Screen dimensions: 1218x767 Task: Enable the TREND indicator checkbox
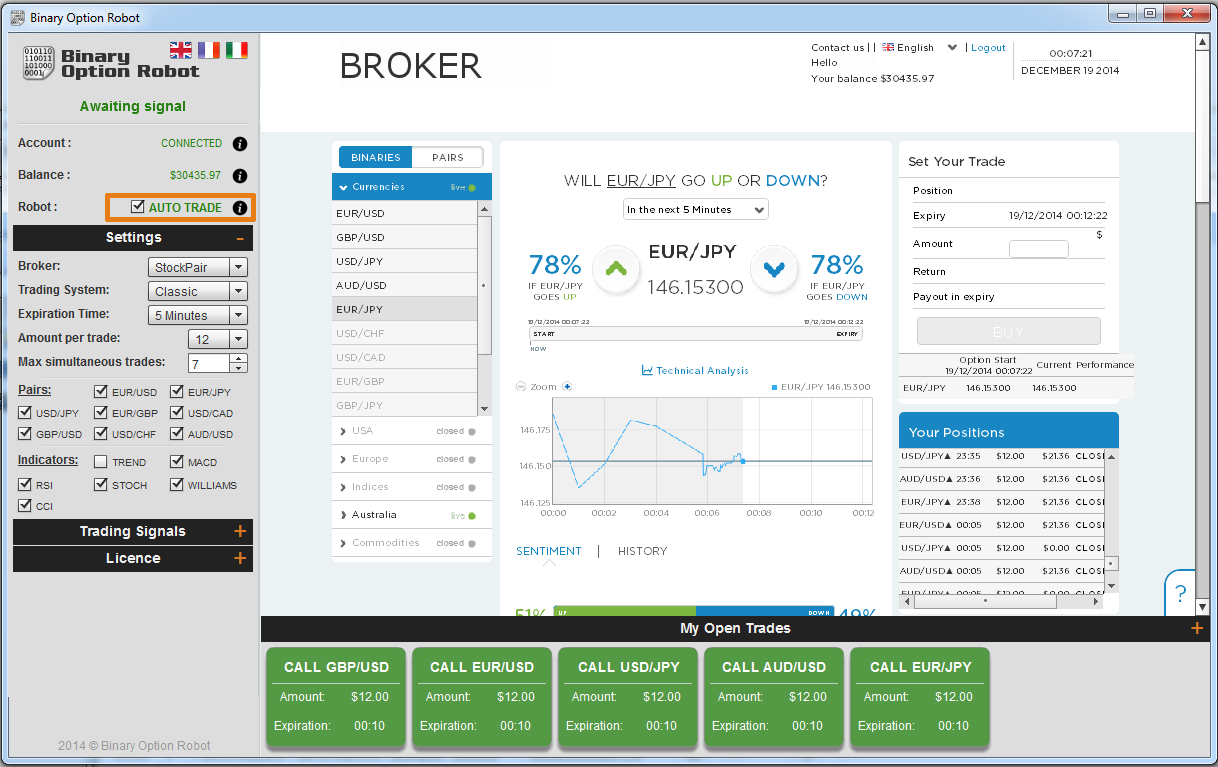point(101,462)
